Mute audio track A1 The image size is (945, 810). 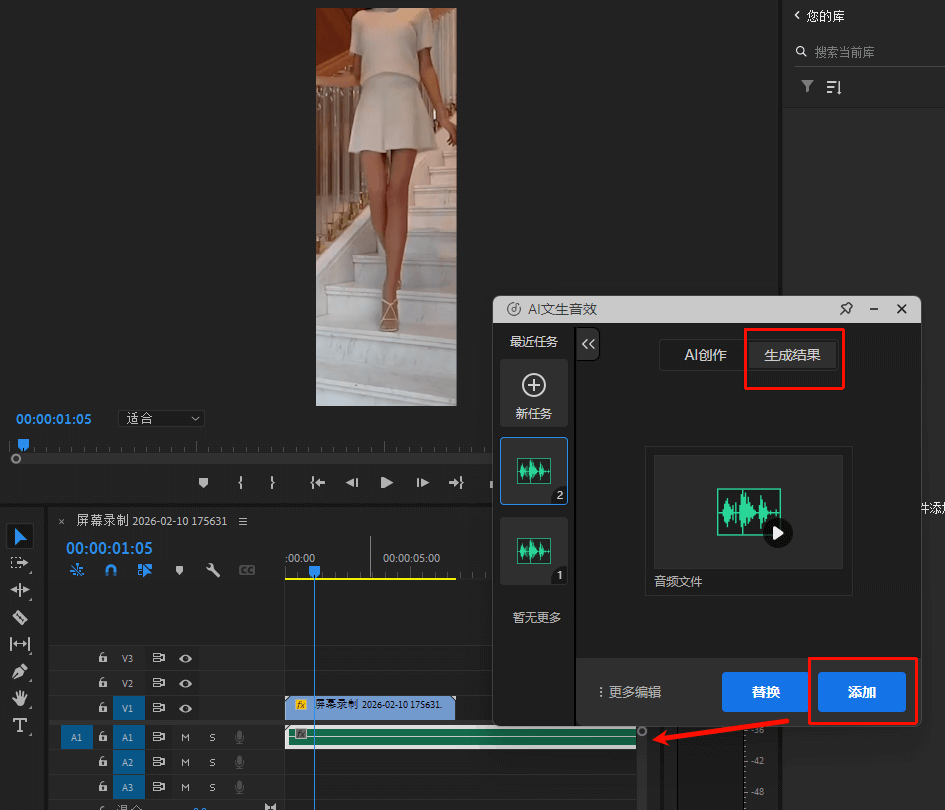coord(185,737)
